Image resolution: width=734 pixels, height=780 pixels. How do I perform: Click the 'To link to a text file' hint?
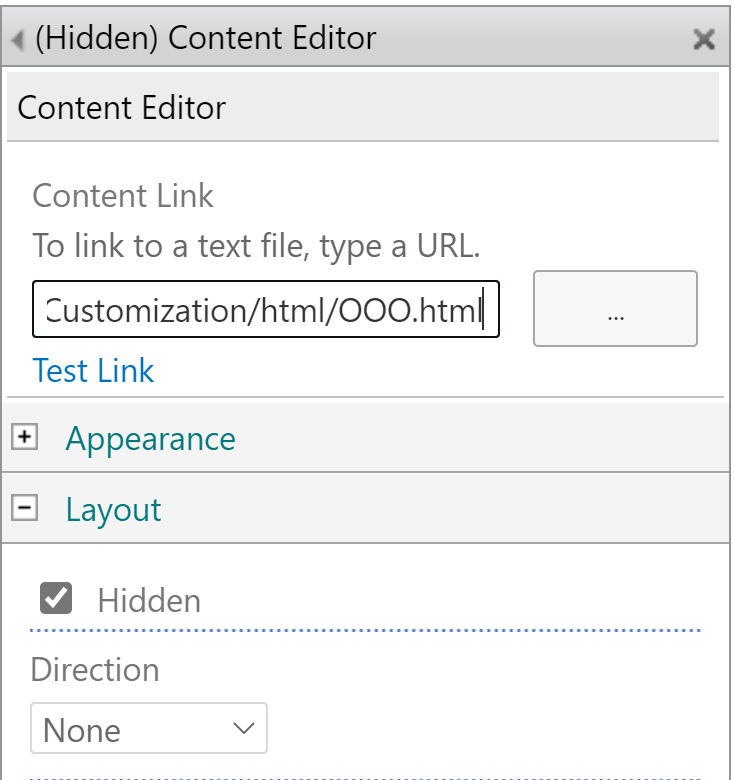tap(256, 246)
